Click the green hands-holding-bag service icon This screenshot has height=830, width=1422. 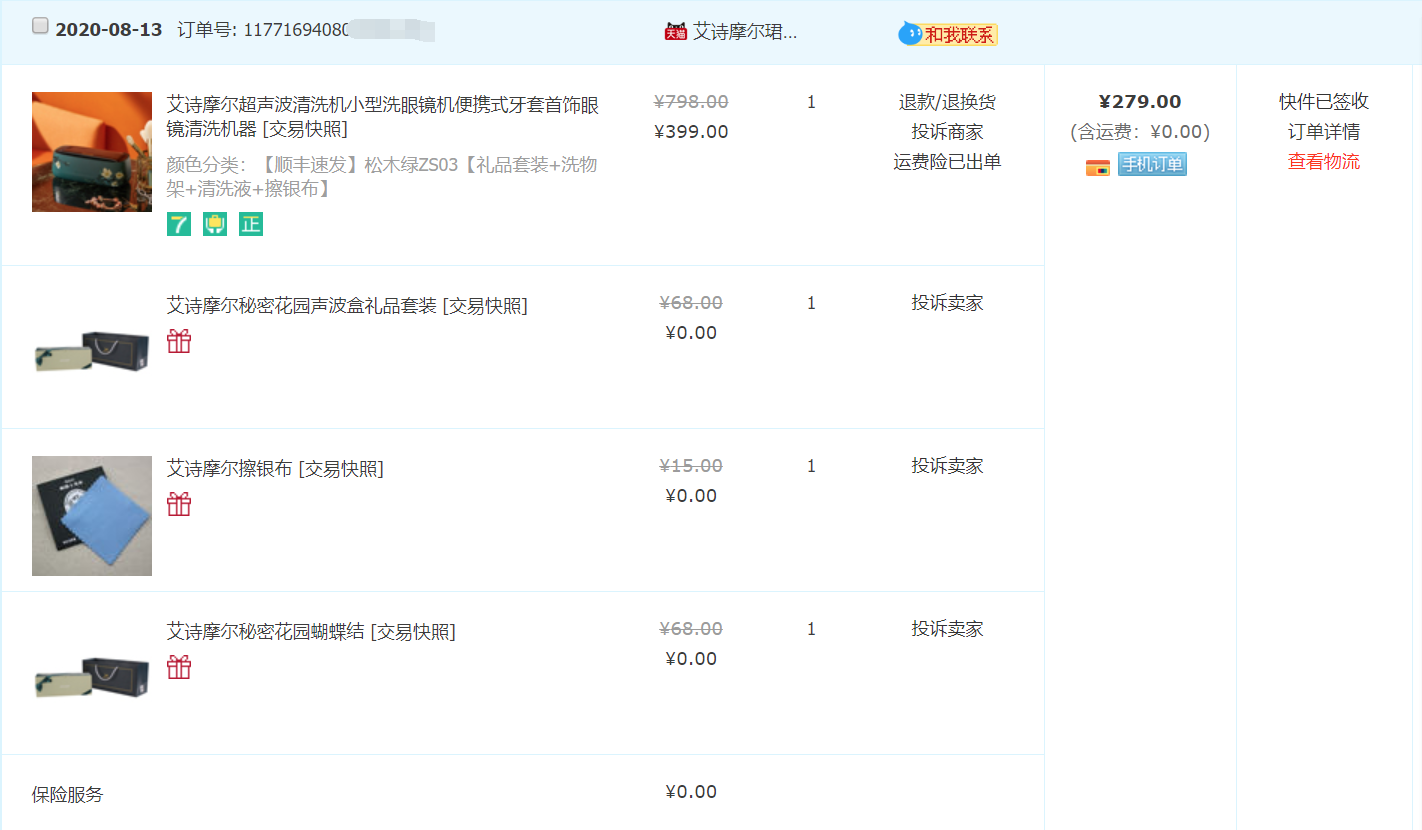point(215,225)
